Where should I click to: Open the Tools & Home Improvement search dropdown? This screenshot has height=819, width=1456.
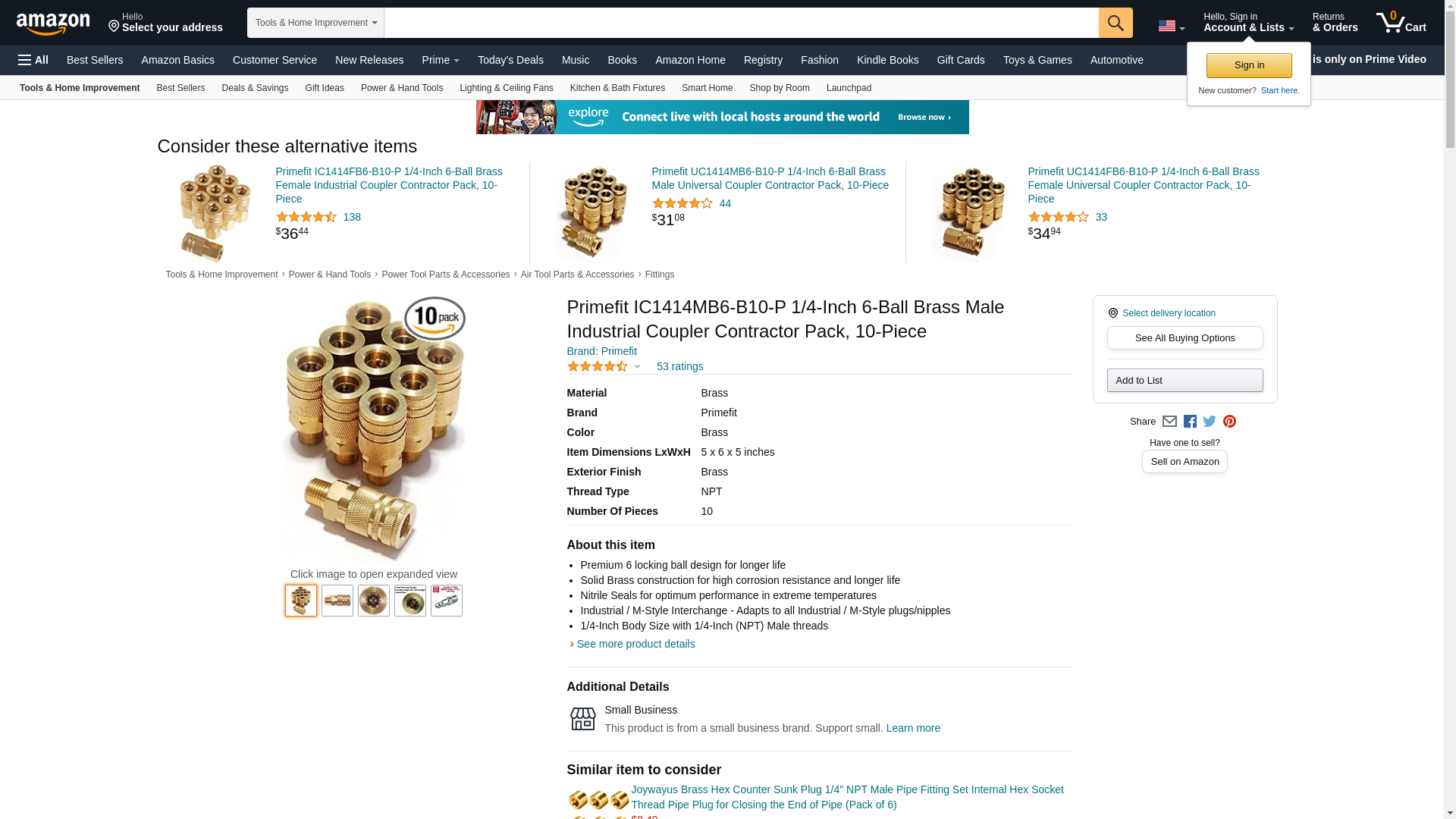(315, 23)
